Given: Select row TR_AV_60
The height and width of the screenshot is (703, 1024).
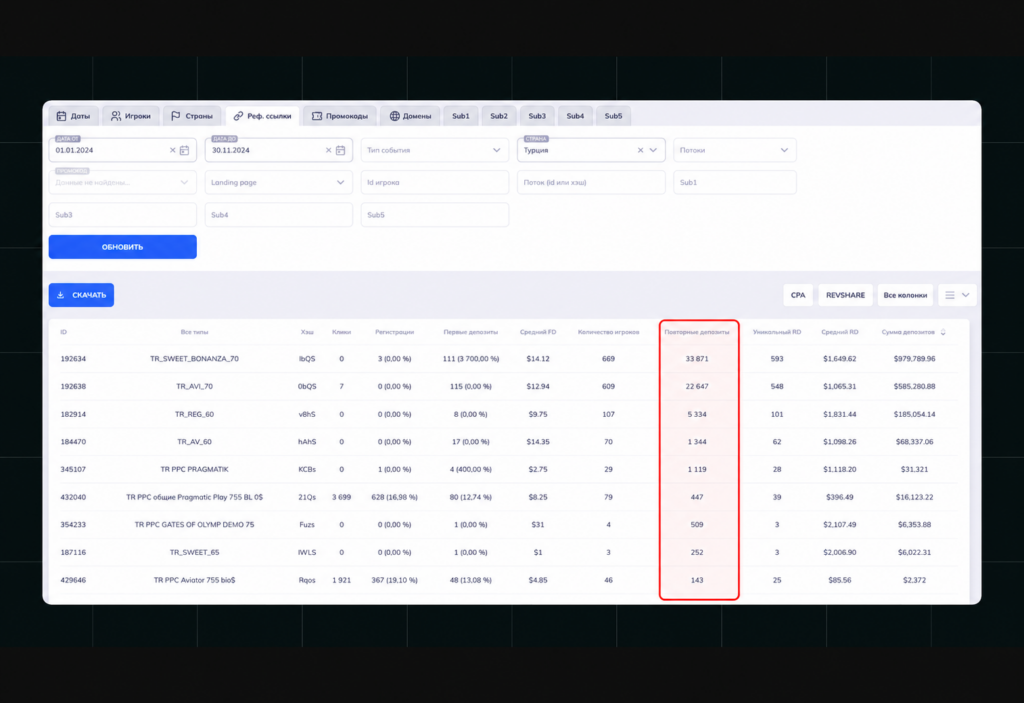Looking at the screenshot, I should coord(509,442).
